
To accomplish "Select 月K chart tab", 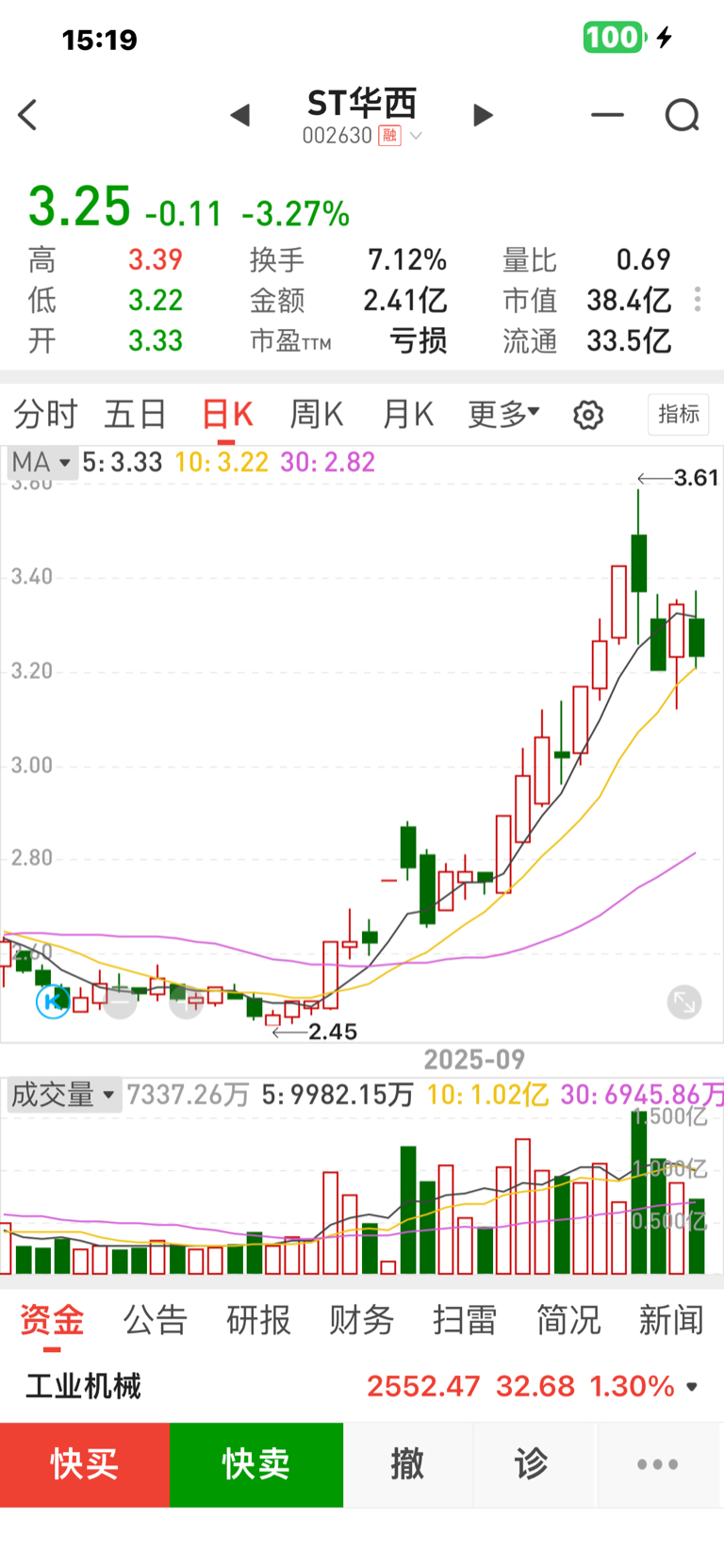I will (x=408, y=414).
